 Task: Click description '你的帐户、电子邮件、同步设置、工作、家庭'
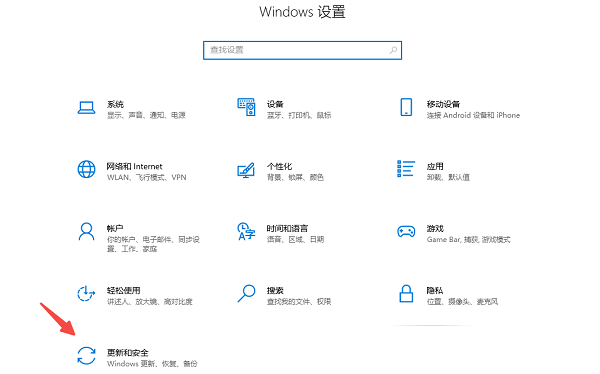[153, 244]
